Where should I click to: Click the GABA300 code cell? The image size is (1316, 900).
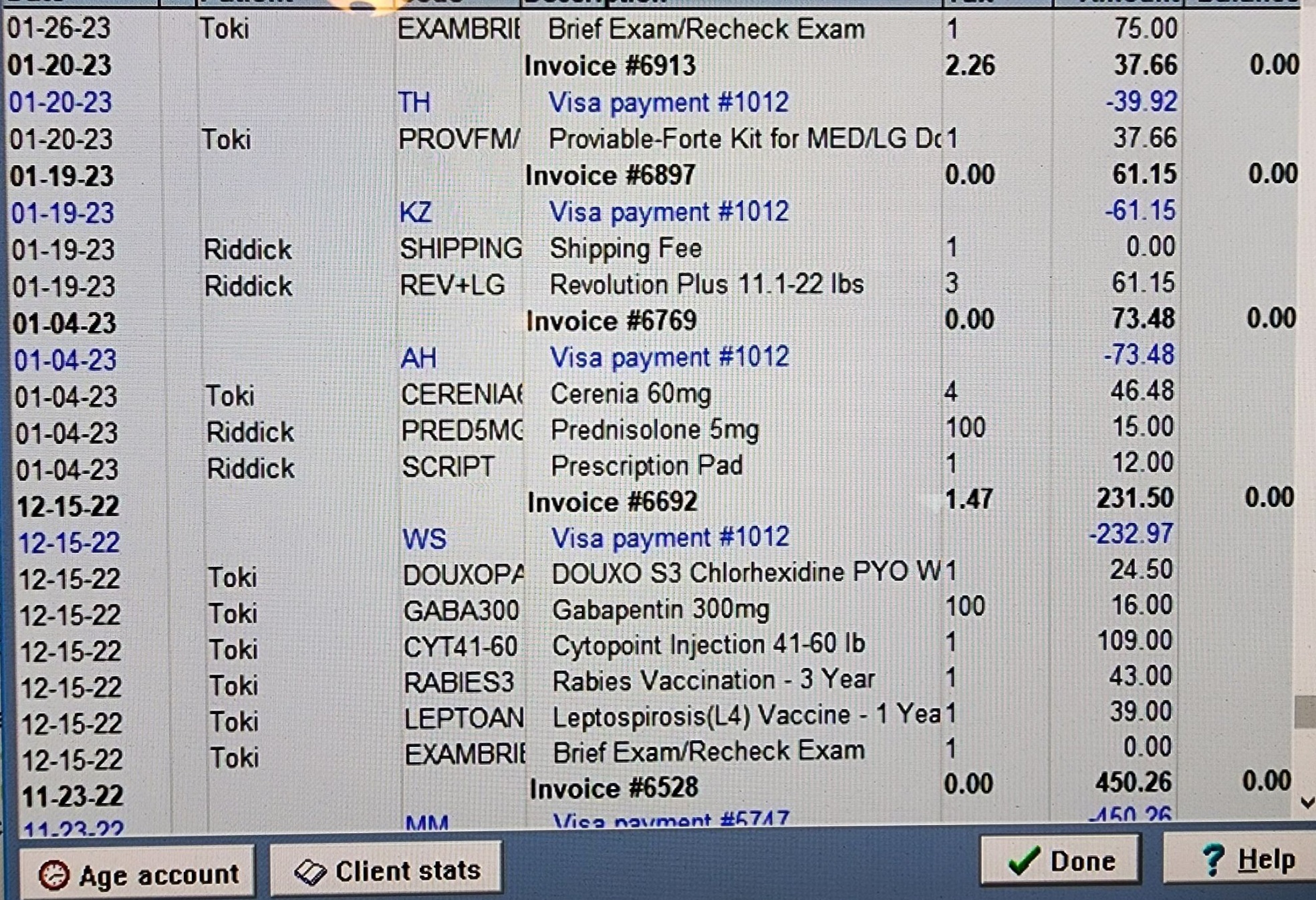[x=460, y=610]
